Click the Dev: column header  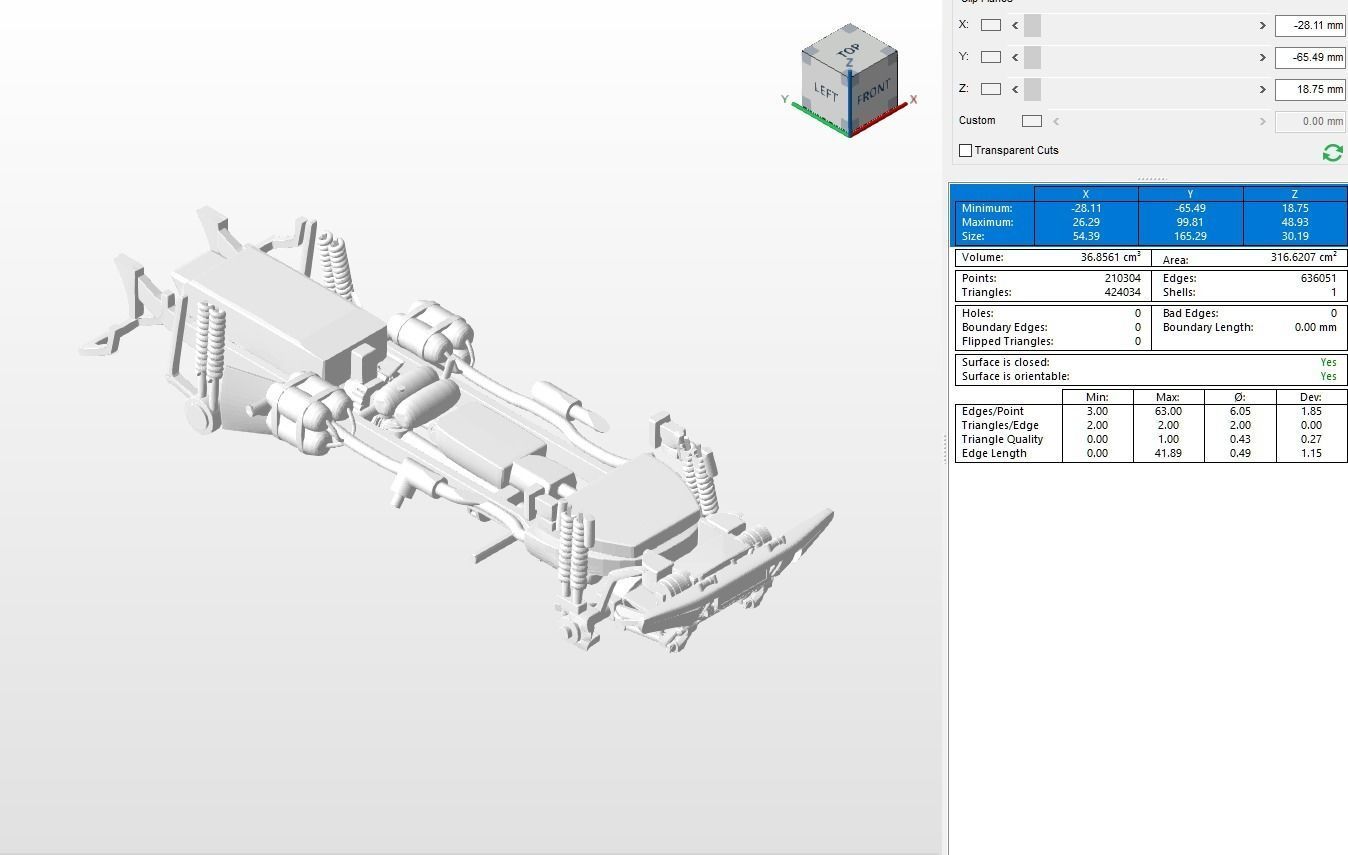tap(1311, 397)
